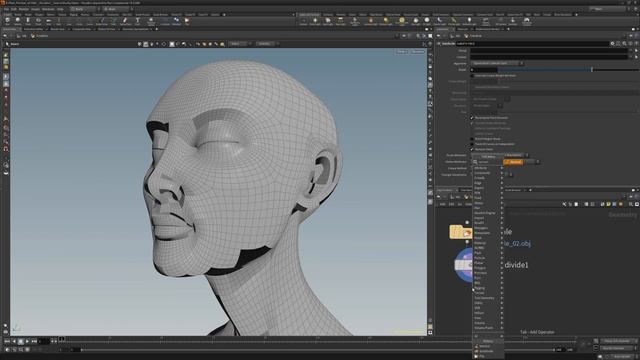Add a Portal Light from the shelf
The height and width of the screenshot is (360, 640).
tap(454, 21)
